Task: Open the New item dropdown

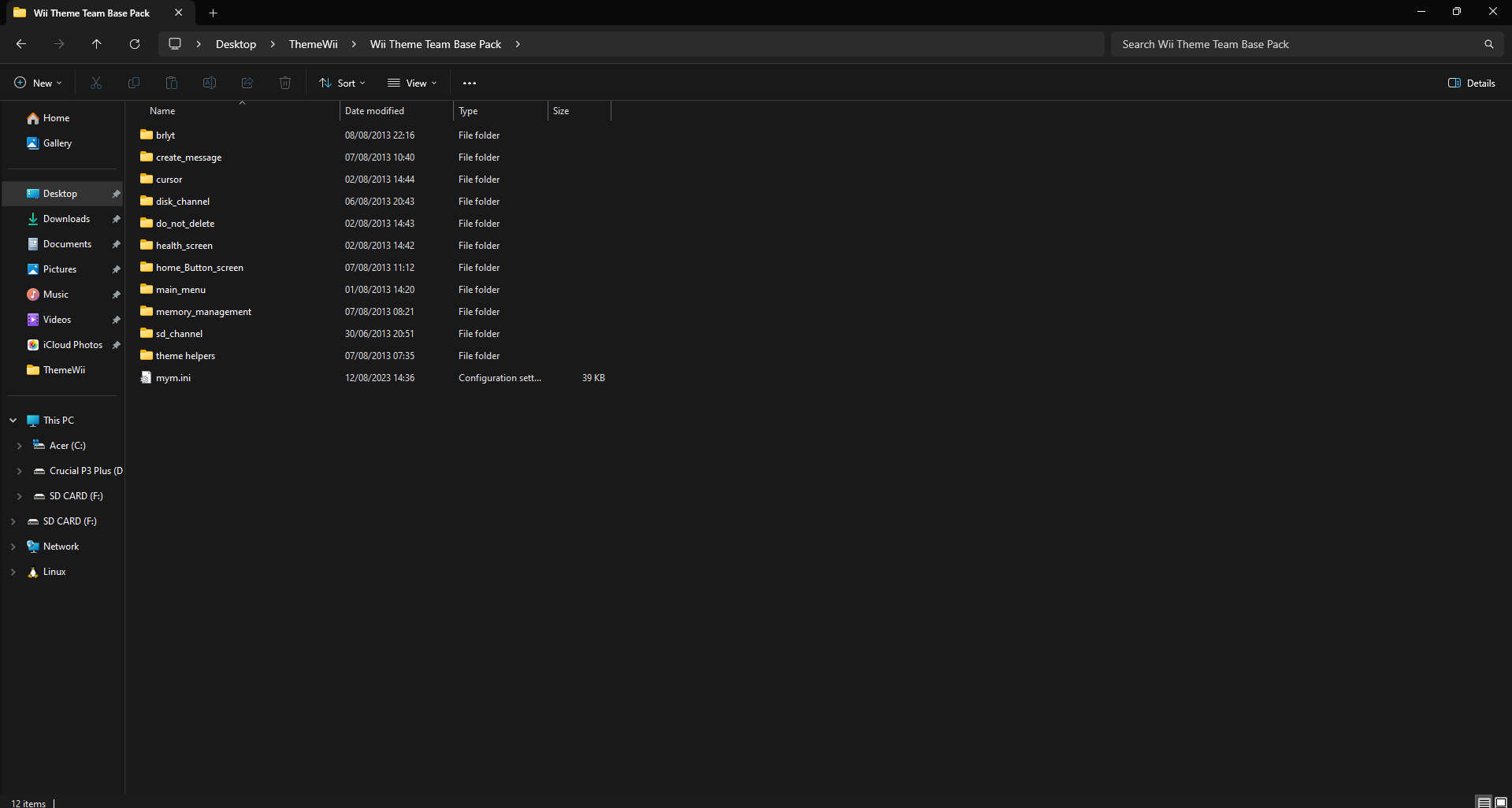Action: (38, 83)
